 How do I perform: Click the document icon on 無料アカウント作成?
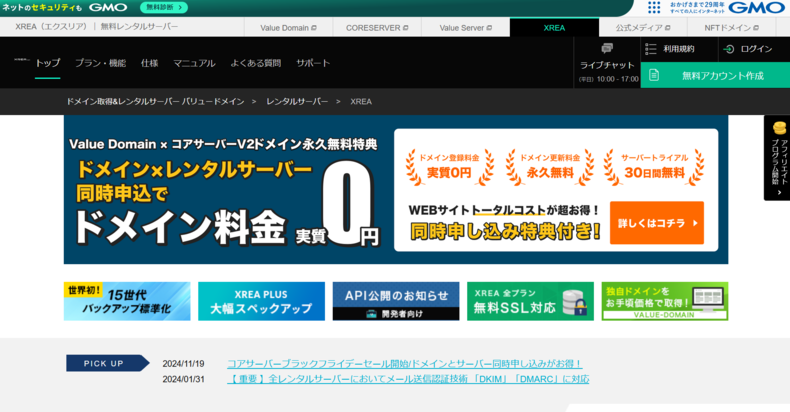[654, 75]
